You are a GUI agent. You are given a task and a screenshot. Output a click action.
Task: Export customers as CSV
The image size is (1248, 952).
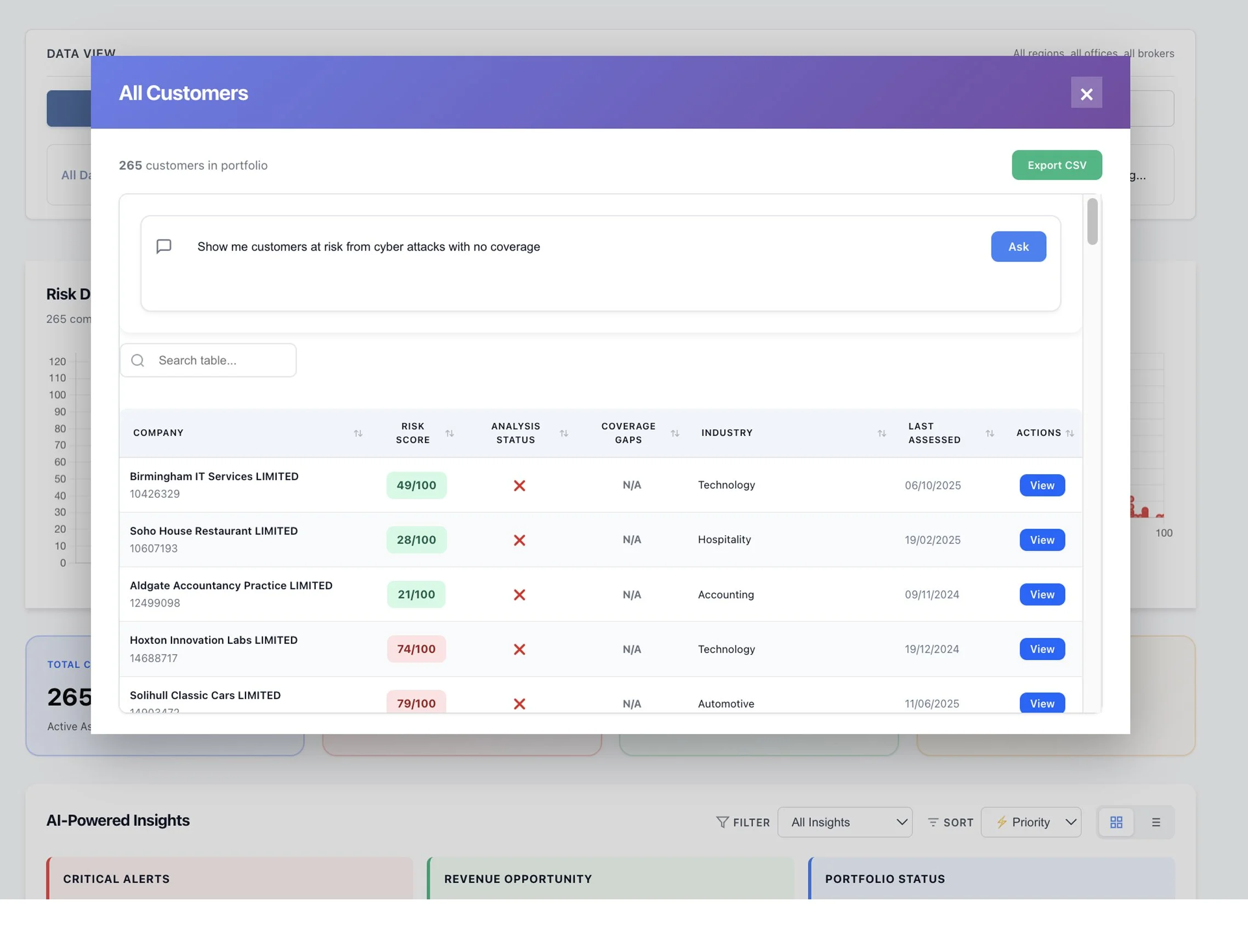pyautogui.click(x=1056, y=166)
